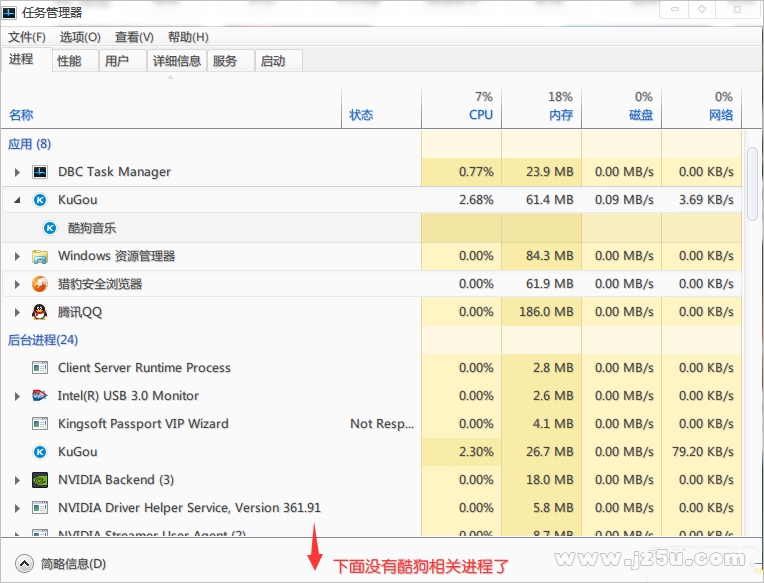The width and height of the screenshot is (764, 583).
Task: Select the 酷狗音乐 child row text
Action: coord(92,228)
